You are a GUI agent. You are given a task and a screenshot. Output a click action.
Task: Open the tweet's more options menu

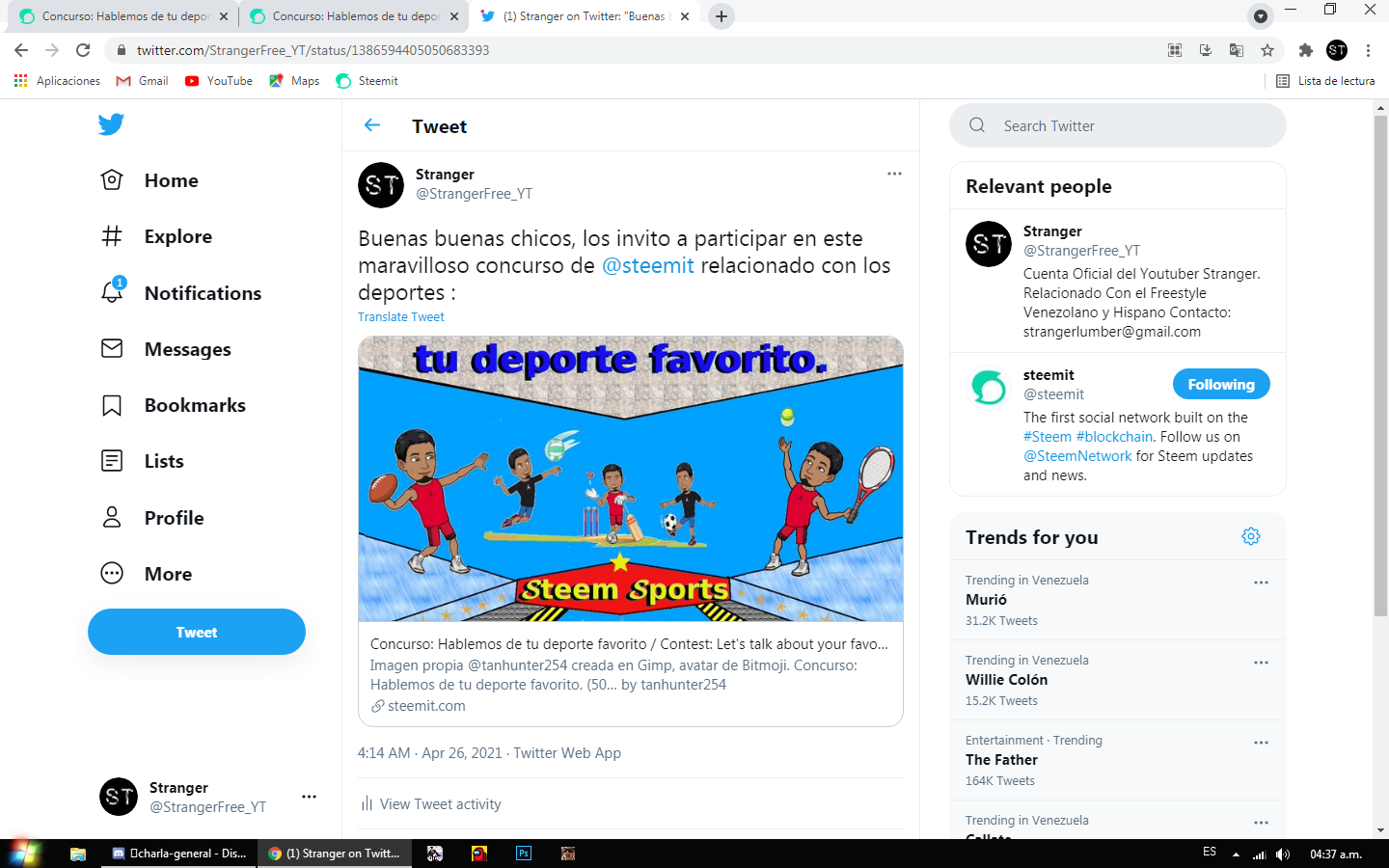(x=894, y=174)
